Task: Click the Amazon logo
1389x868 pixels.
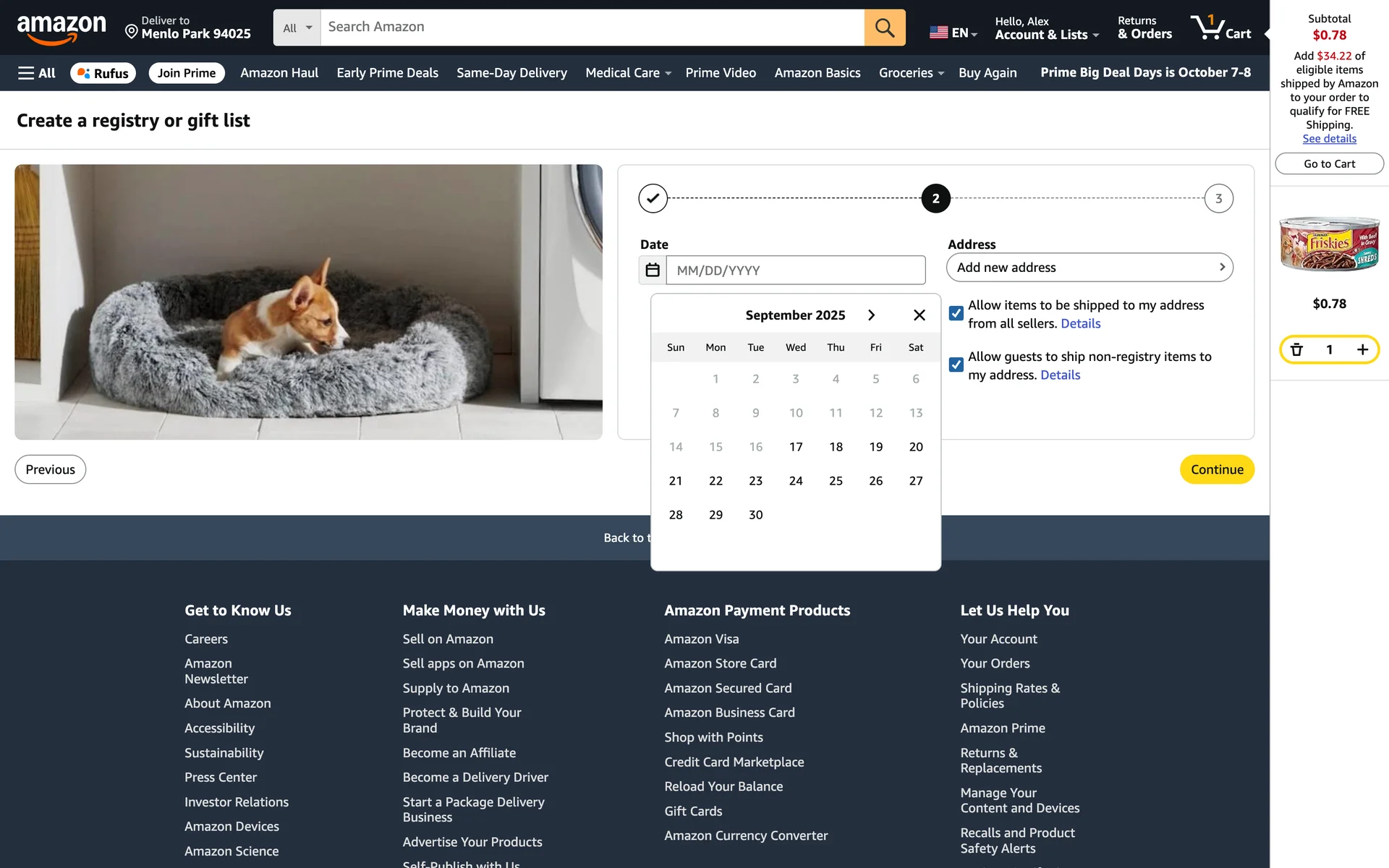Action: [x=61, y=27]
